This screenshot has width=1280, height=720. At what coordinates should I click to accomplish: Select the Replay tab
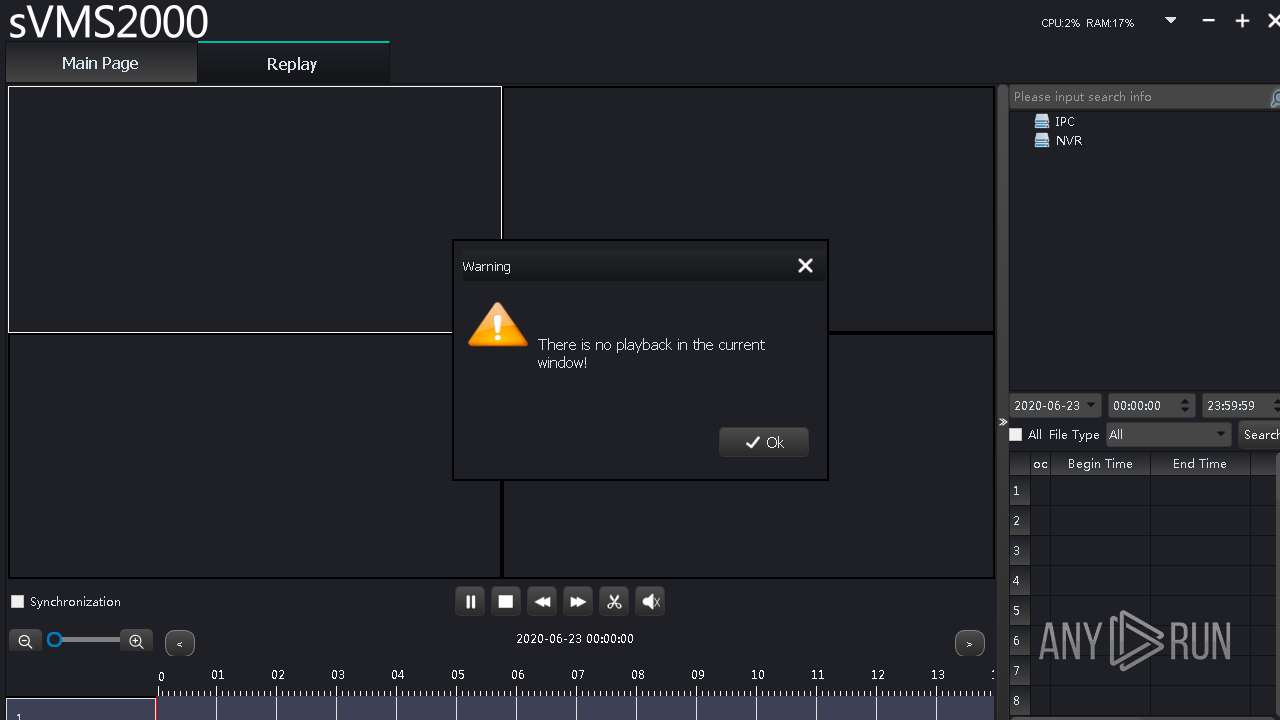point(292,63)
